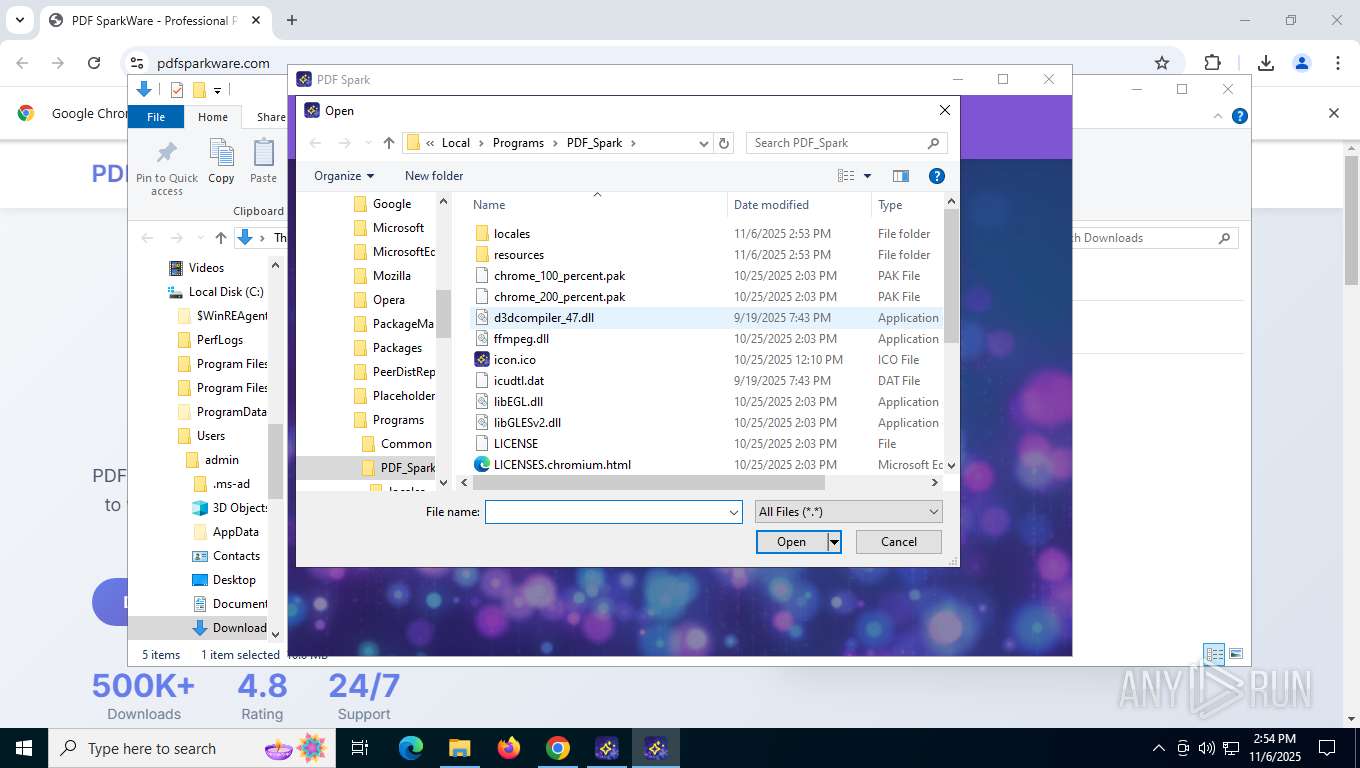
Task: Switch to the Share tab in File Explorer
Action: coord(271,117)
